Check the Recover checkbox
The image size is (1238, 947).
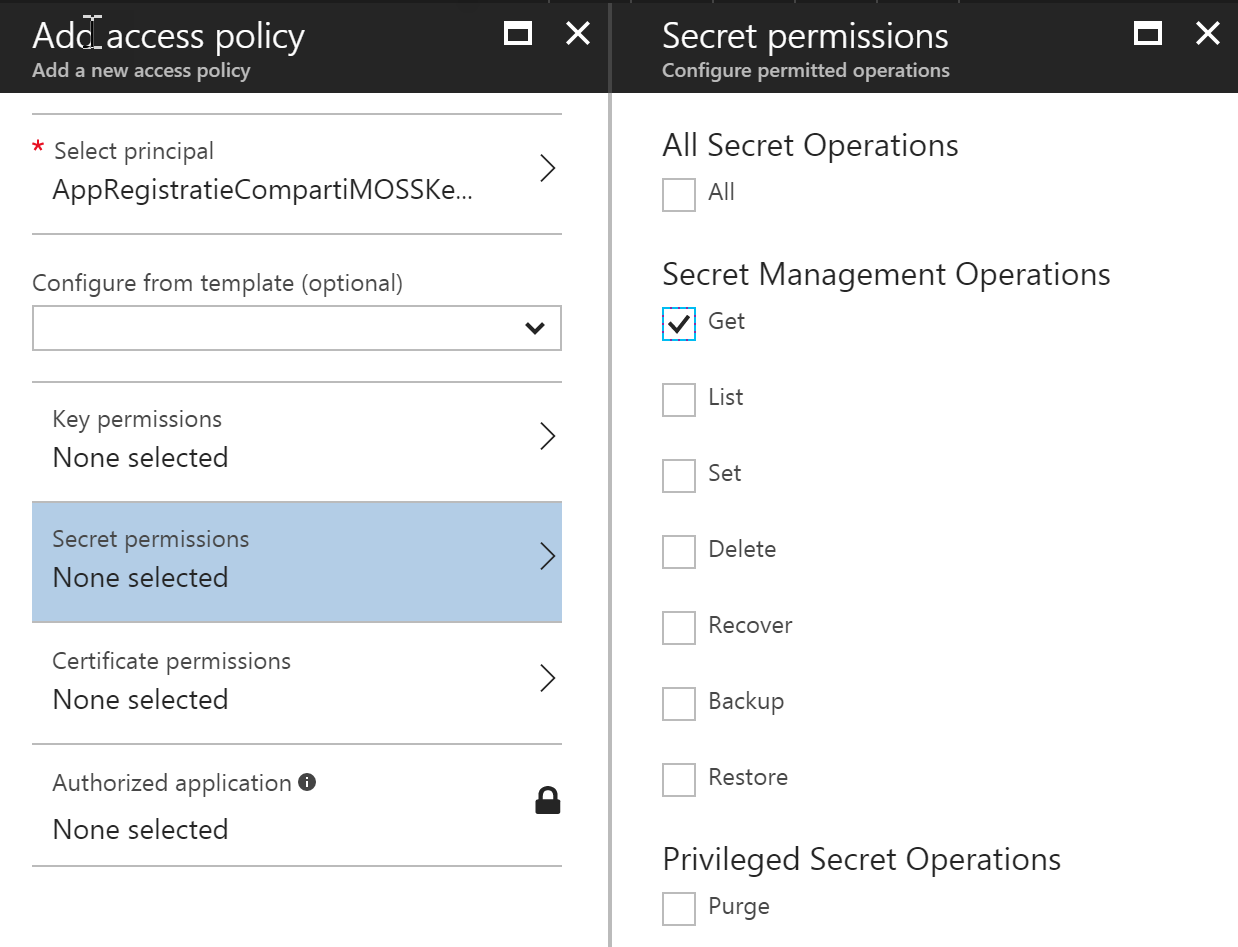pos(679,628)
